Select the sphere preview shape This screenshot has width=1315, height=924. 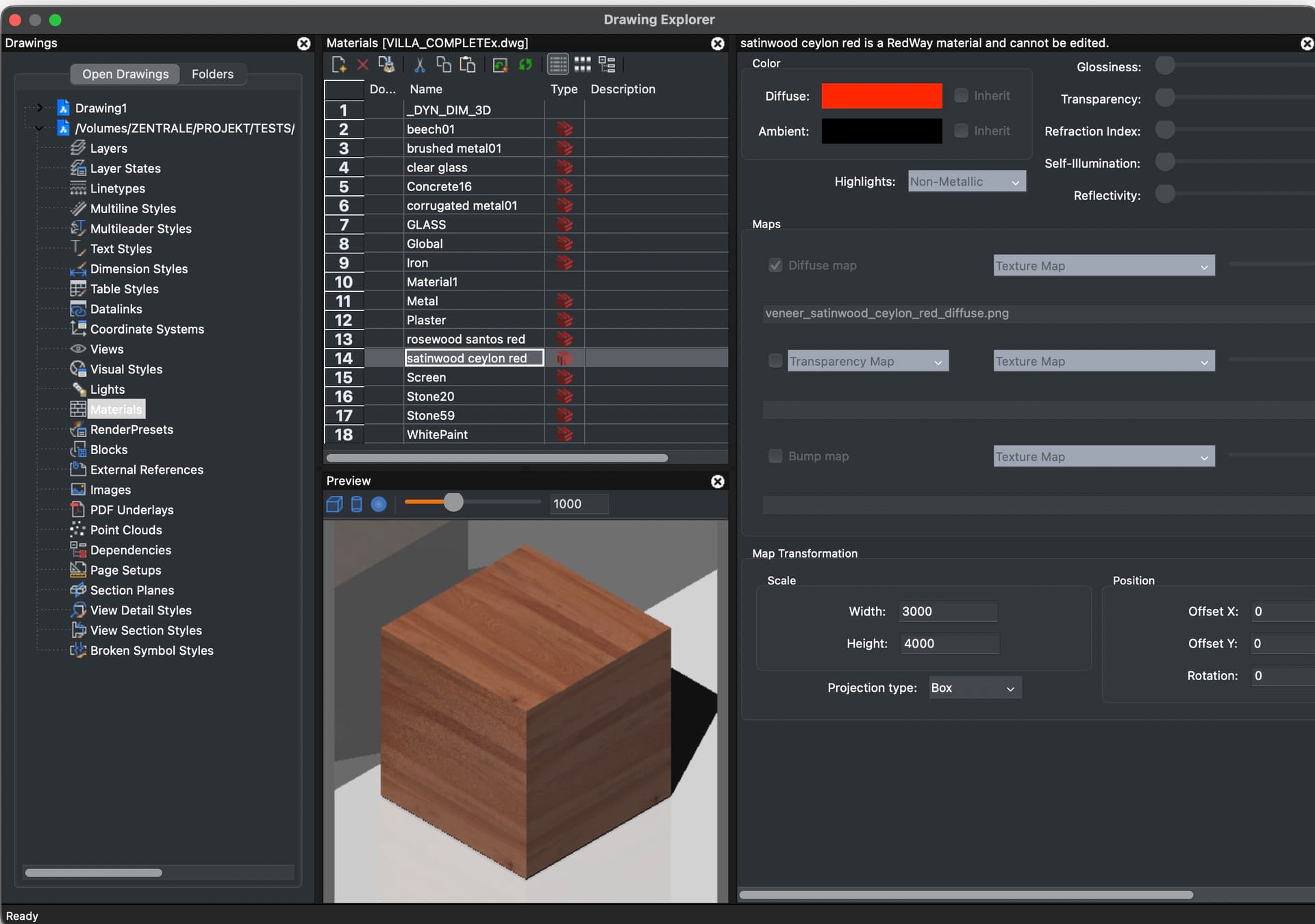pyautogui.click(x=379, y=505)
